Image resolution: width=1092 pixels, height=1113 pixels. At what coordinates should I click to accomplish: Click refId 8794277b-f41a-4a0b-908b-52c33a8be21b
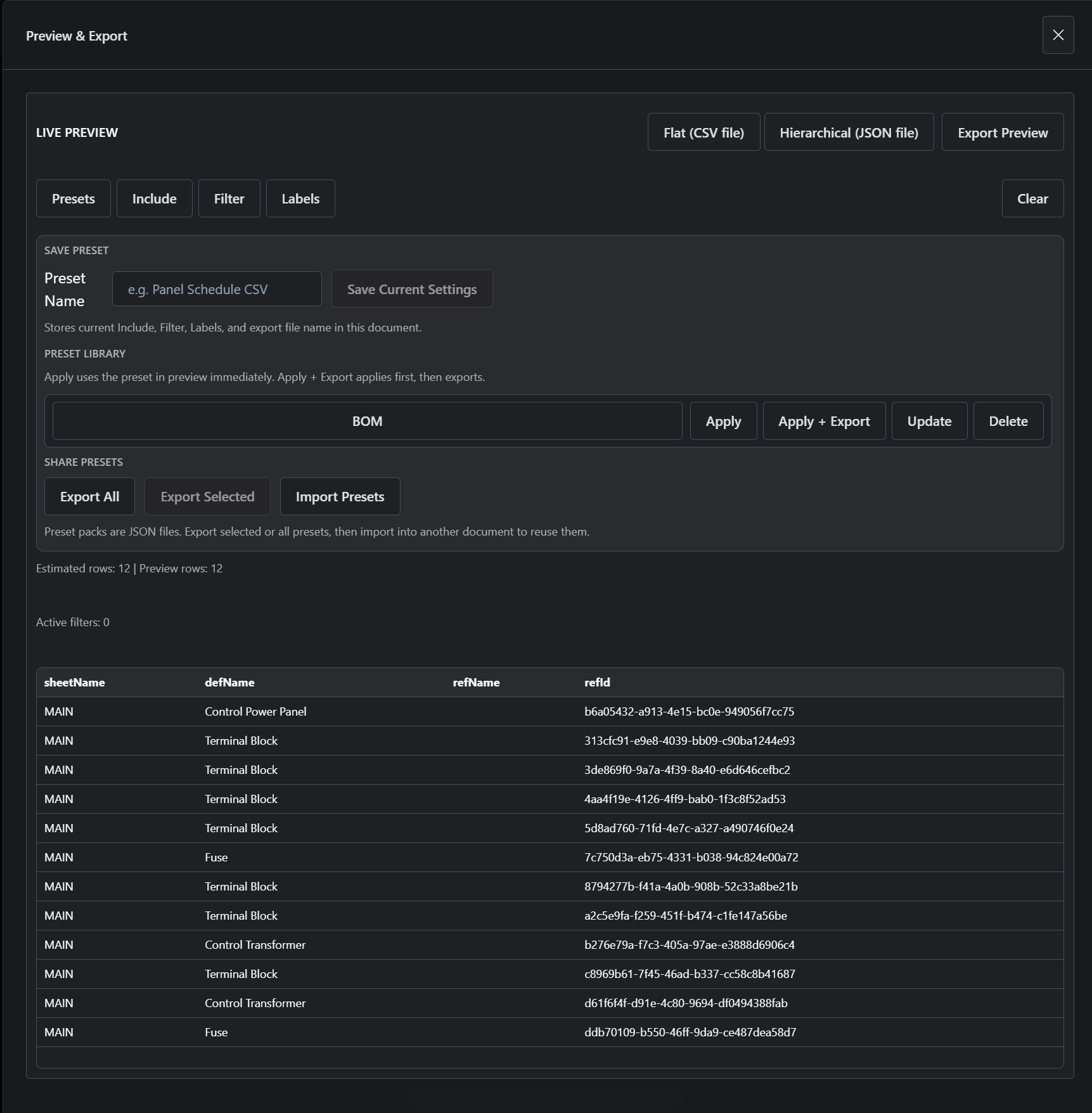691,887
